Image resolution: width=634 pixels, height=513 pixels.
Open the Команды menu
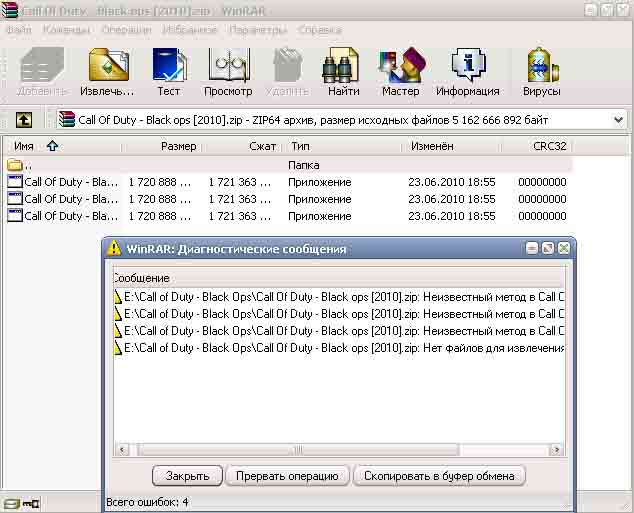pyautogui.click(x=67, y=30)
